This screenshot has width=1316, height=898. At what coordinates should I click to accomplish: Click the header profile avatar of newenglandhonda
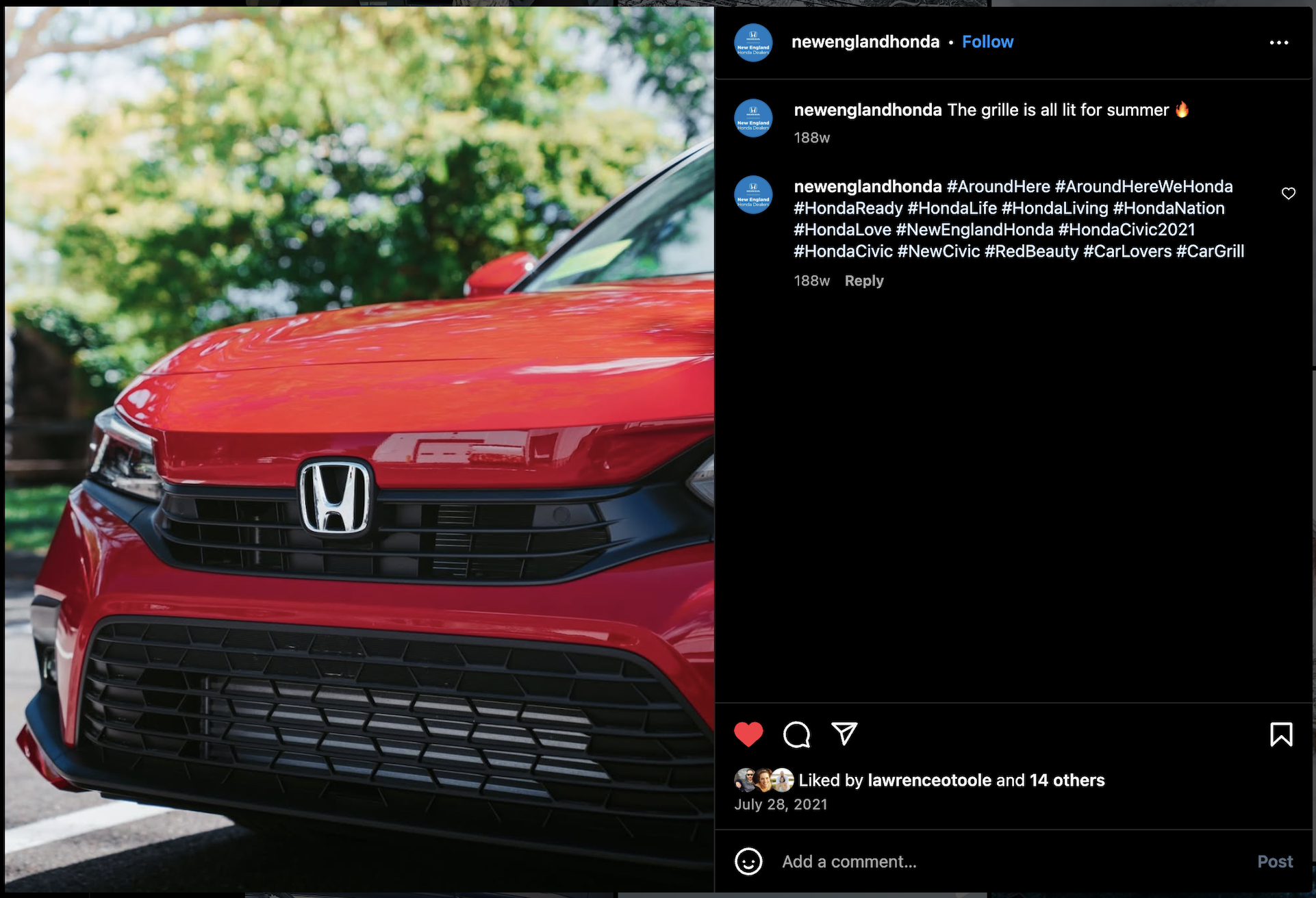coord(753,43)
